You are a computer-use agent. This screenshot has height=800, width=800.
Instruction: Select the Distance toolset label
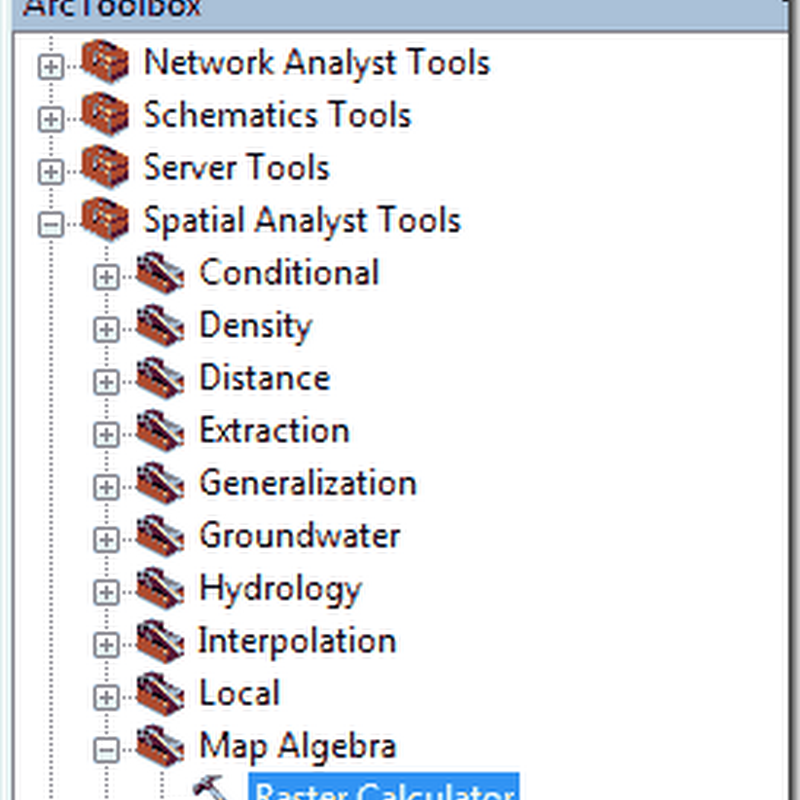[x=264, y=378]
